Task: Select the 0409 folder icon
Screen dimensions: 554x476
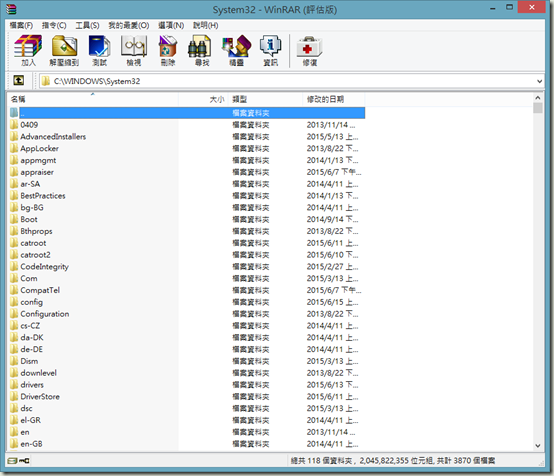Action: point(14,124)
